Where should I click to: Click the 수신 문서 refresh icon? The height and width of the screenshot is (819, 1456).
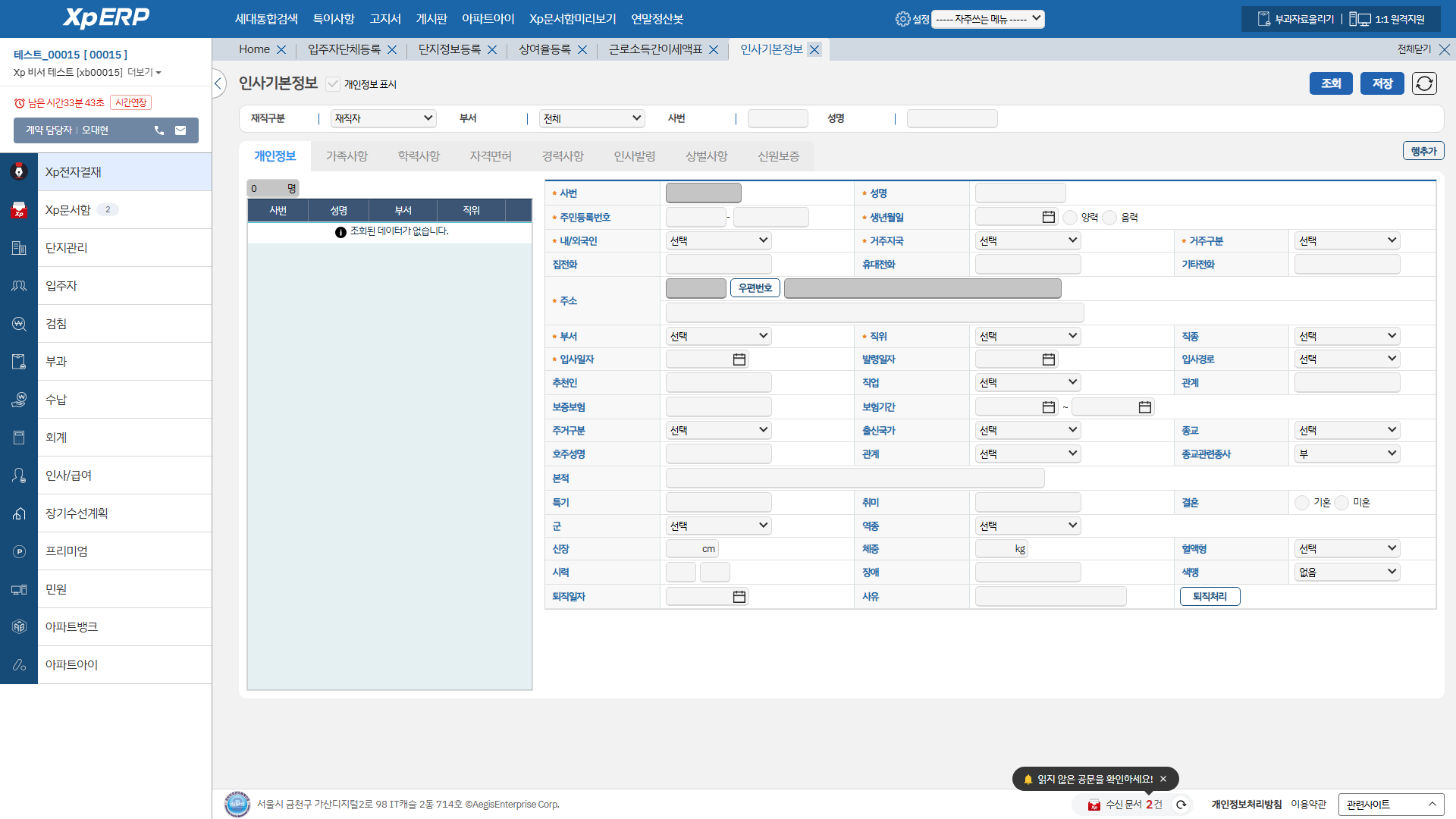pos(1181,805)
